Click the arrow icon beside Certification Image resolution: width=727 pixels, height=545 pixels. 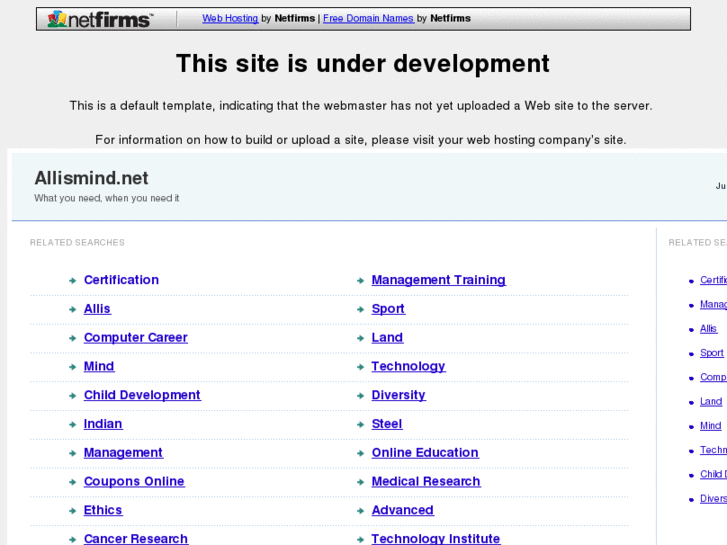(x=72, y=281)
